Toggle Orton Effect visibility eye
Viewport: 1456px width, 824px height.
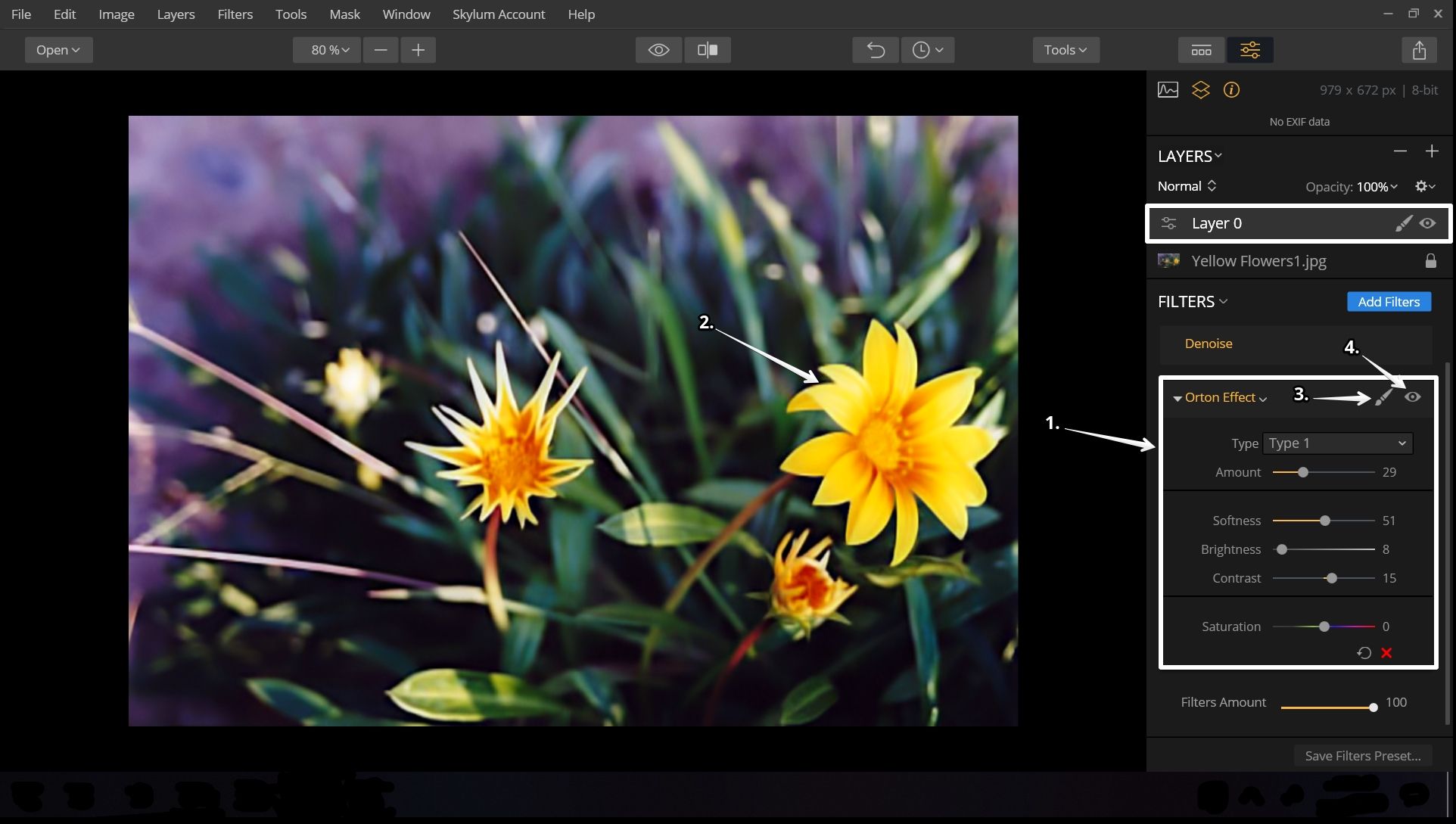point(1412,397)
